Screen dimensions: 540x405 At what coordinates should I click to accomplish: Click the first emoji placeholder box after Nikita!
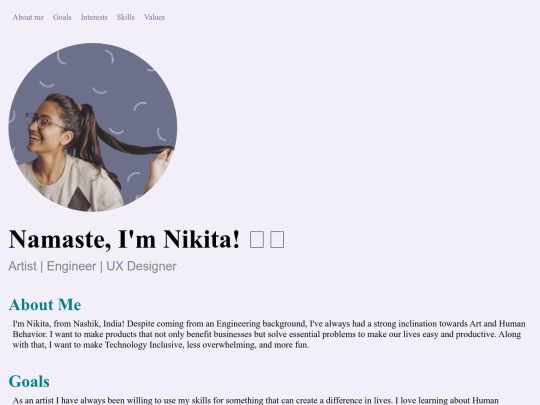tap(257, 239)
